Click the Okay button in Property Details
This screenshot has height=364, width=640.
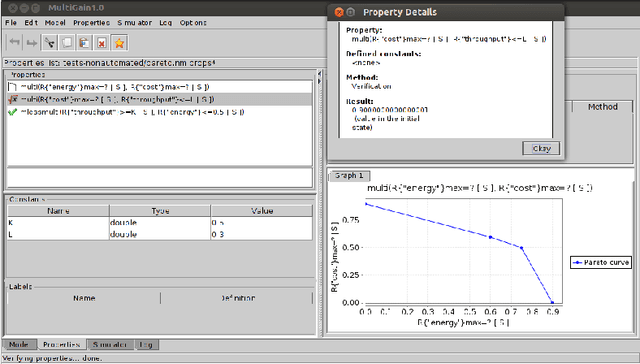click(541, 149)
